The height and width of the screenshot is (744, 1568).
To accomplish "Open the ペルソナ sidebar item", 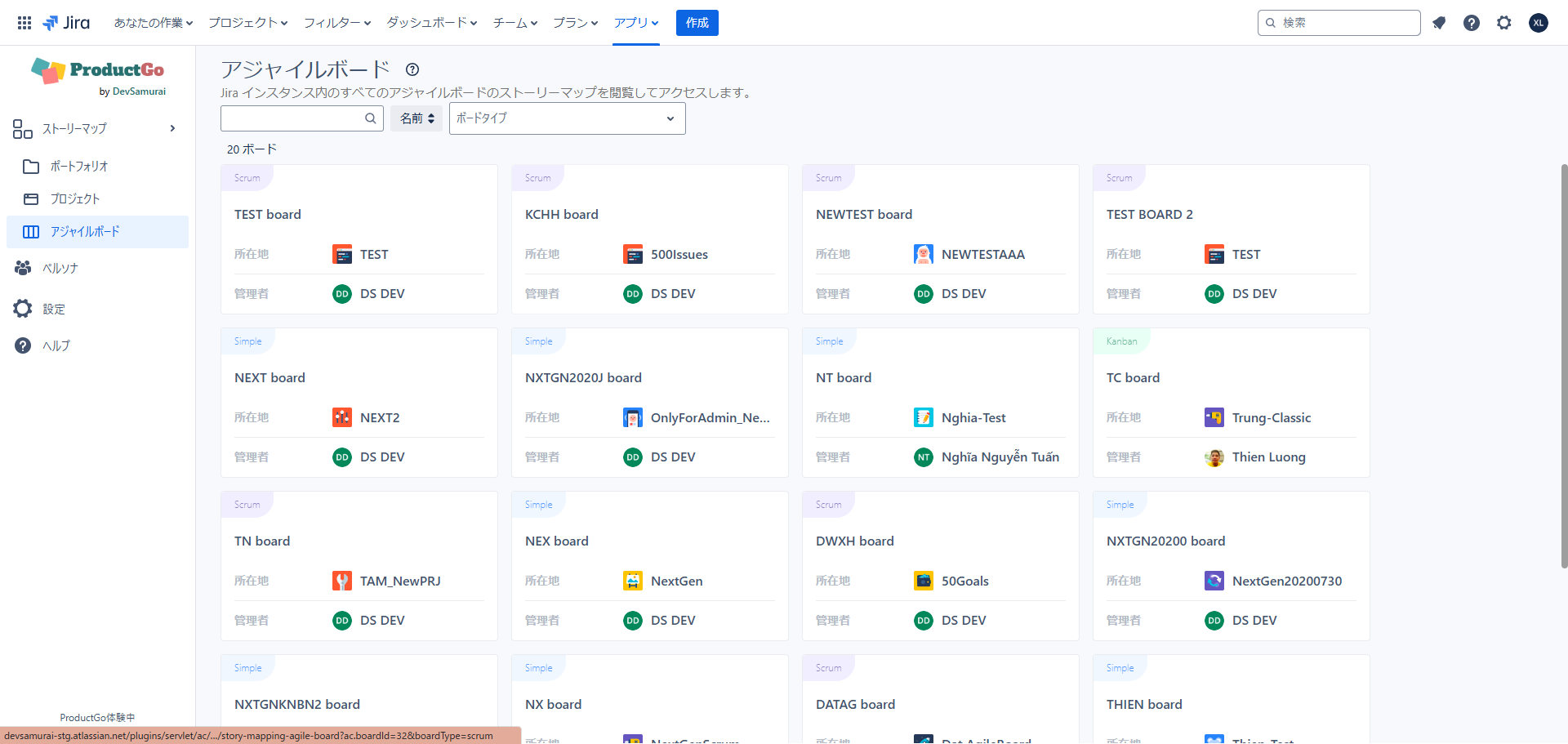I will click(60, 268).
